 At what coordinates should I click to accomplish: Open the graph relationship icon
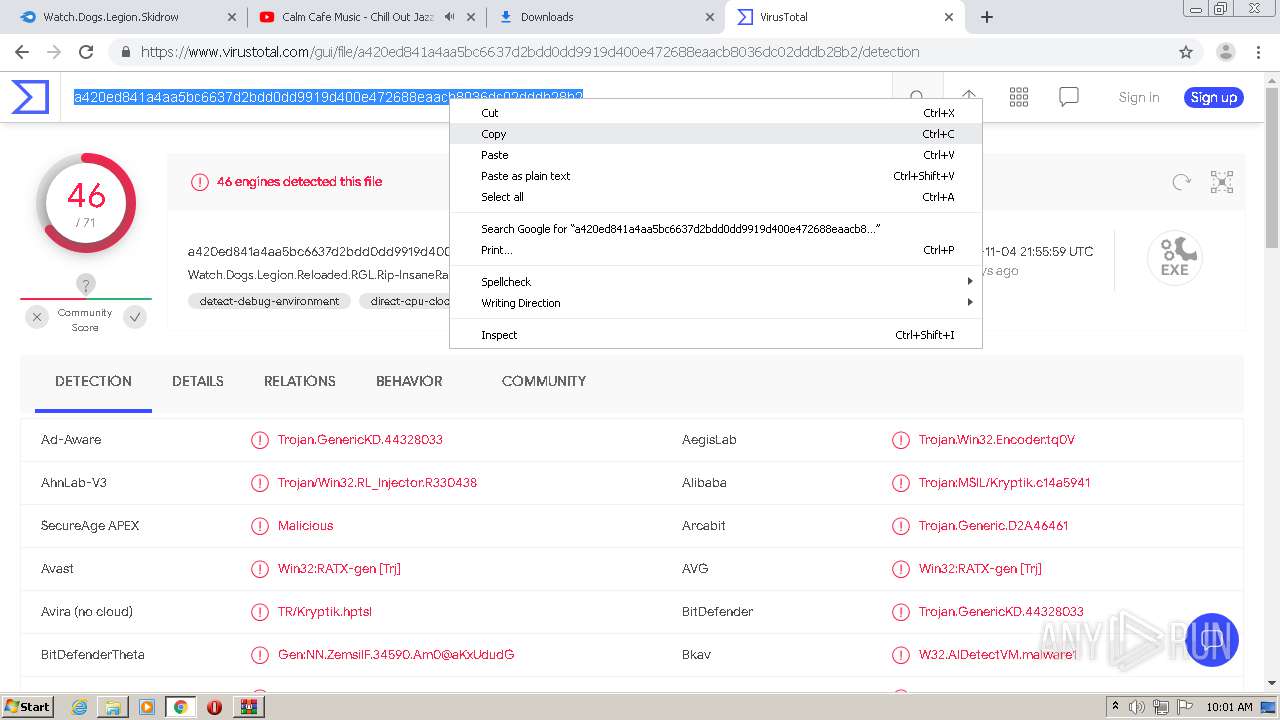1222,182
